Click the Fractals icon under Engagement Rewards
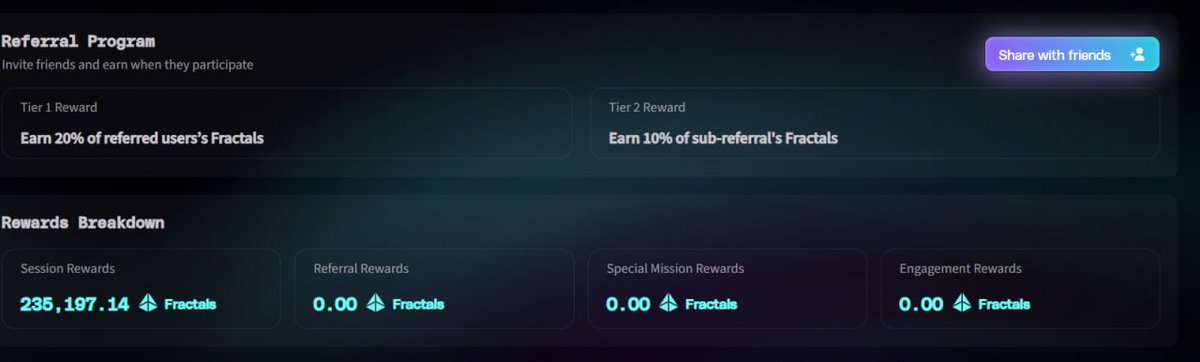This screenshot has height=362, width=1200. 962,303
